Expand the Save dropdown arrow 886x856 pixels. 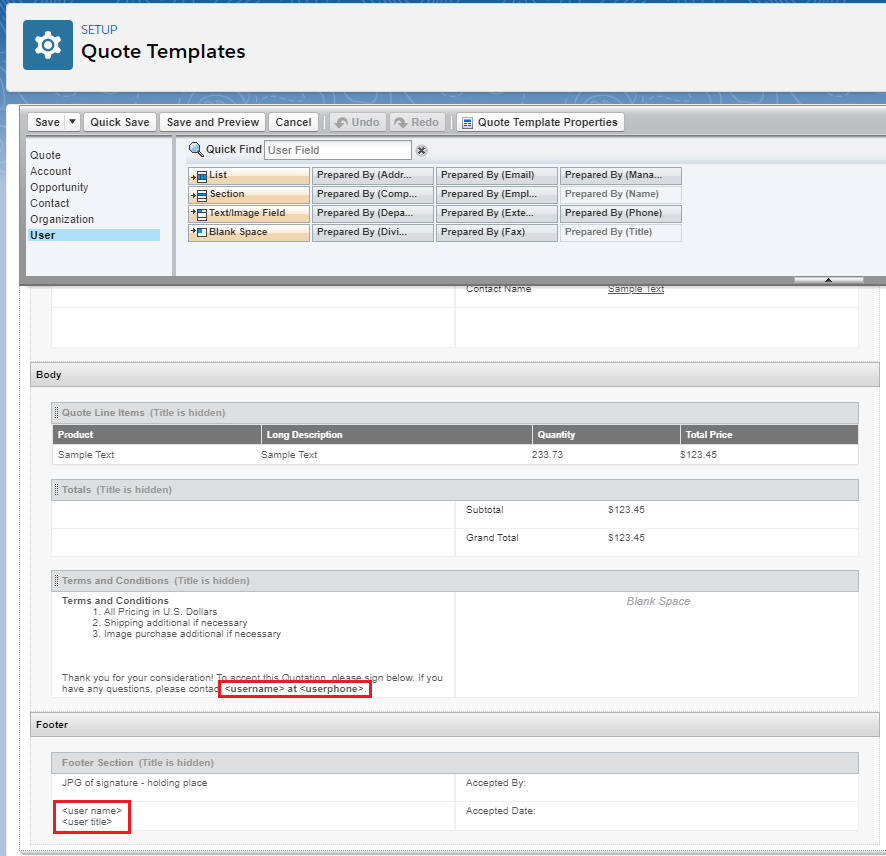pos(72,122)
